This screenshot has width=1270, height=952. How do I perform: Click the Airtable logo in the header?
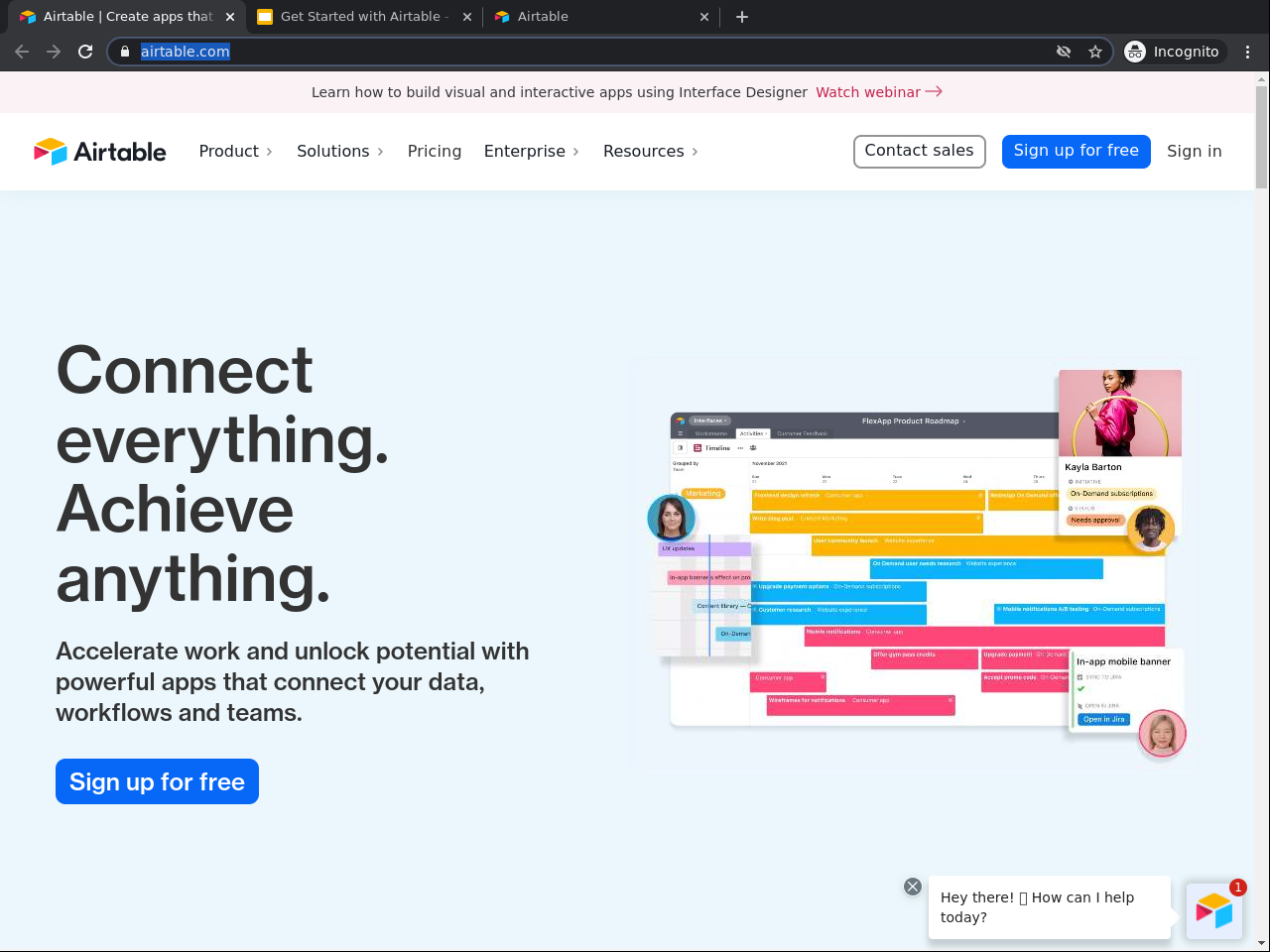(x=100, y=152)
